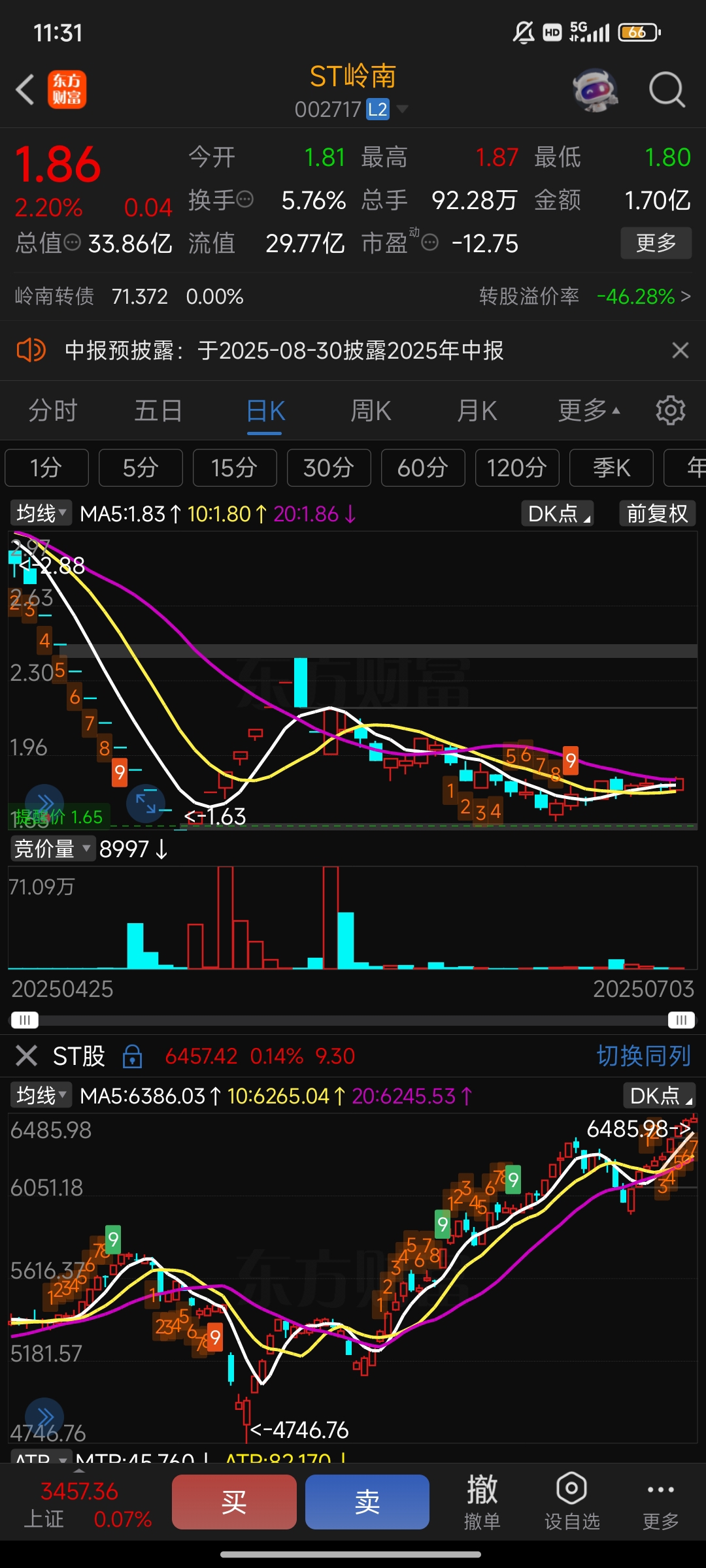Tap the battery status icon
The height and width of the screenshot is (1568, 706).
click(639, 32)
